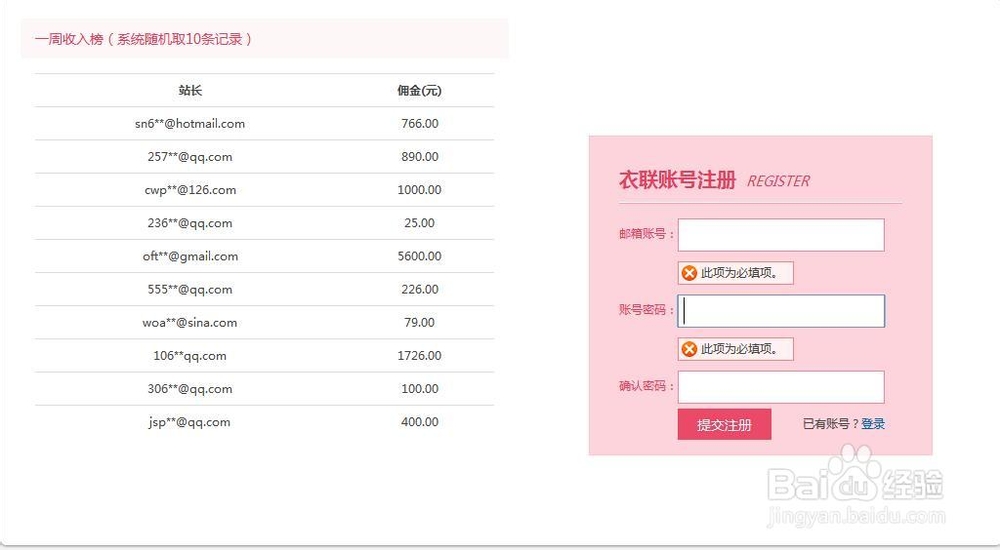Screen dimensions: 1000x550
Task: Select the sn6**@hotmail.com row
Action: tap(190, 124)
